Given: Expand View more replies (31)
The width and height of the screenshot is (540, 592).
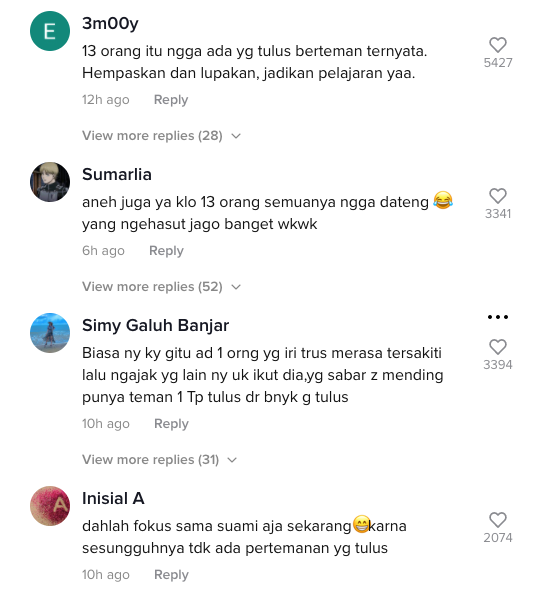Looking at the screenshot, I should click(159, 459).
